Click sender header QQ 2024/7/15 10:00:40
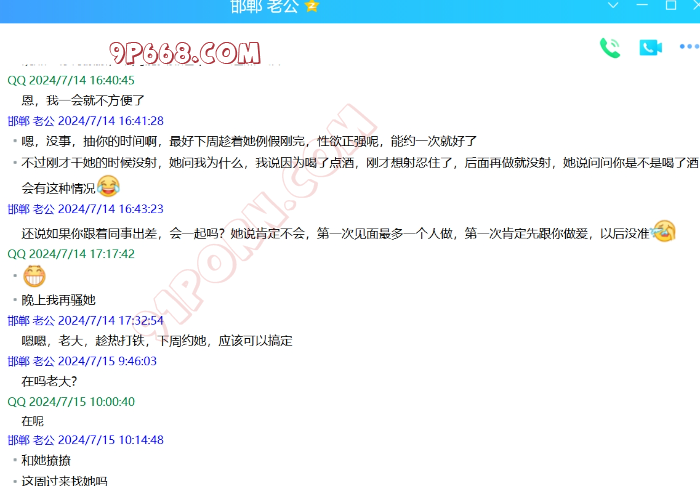The height and width of the screenshot is (486, 700). [71, 402]
